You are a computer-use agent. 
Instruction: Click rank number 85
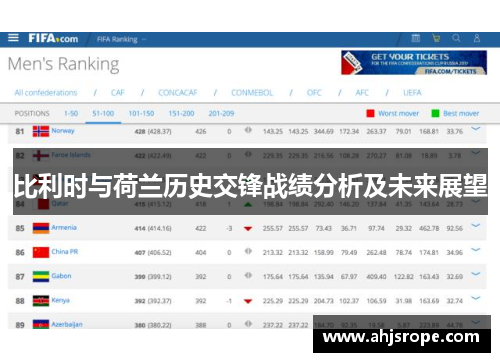point(20,229)
